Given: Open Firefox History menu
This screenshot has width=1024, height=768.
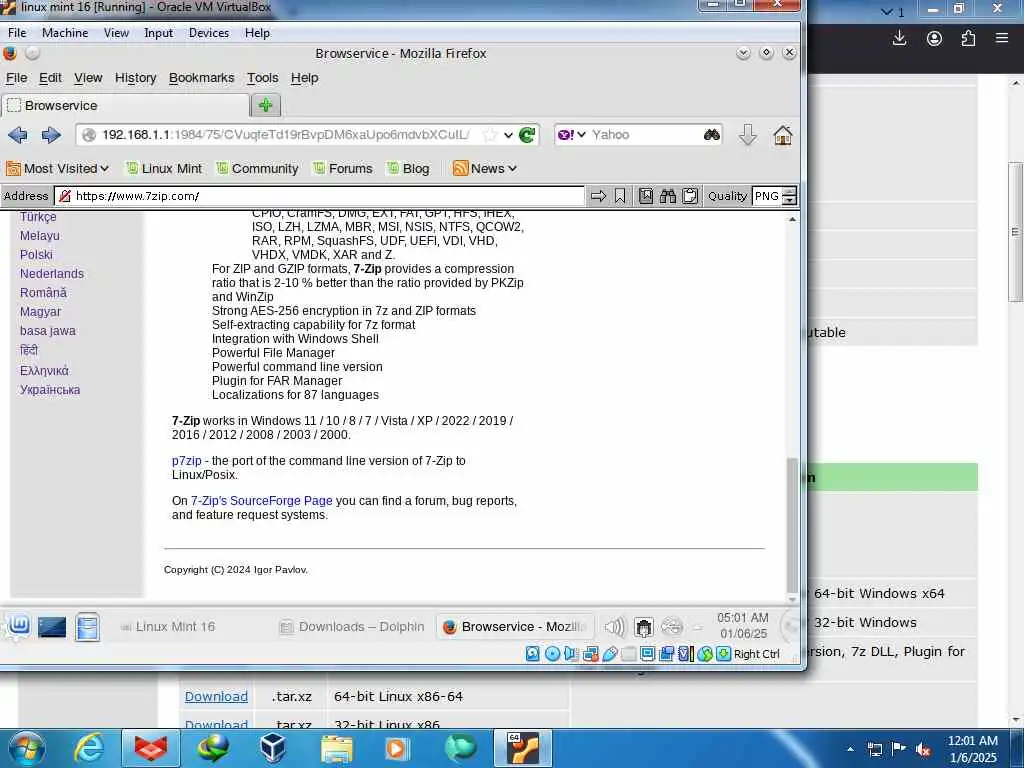Looking at the screenshot, I should pyautogui.click(x=135, y=78).
